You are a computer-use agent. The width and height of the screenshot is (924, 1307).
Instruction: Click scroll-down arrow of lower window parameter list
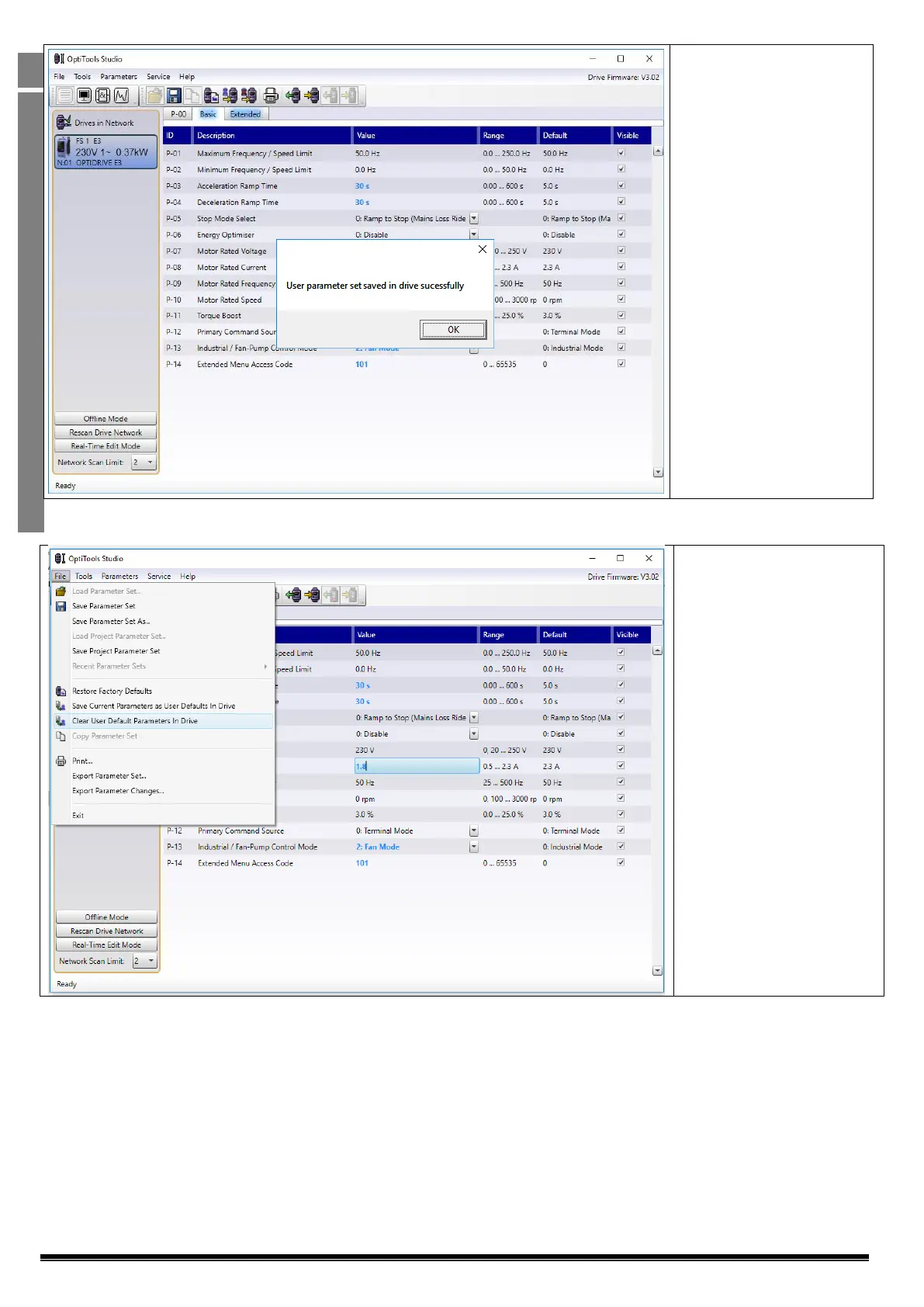pos(657,970)
